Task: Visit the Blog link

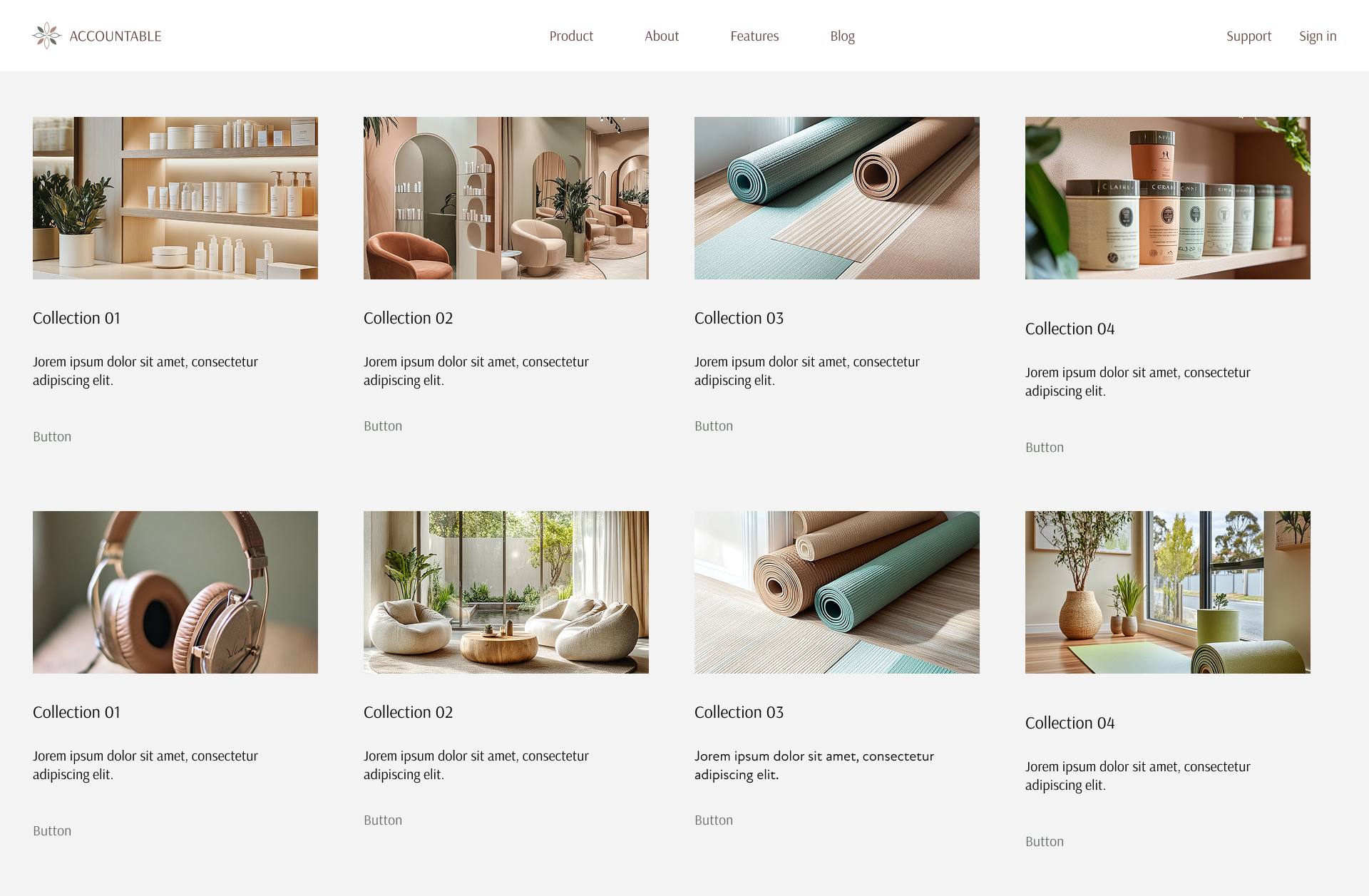Action: click(842, 36)
